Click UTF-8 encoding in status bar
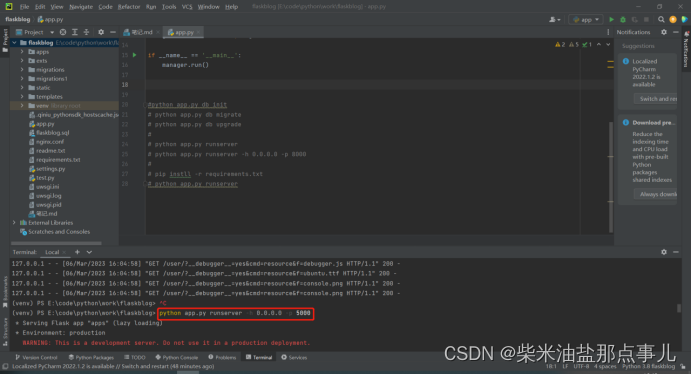 pyautogui.click(x=581, y=366)
